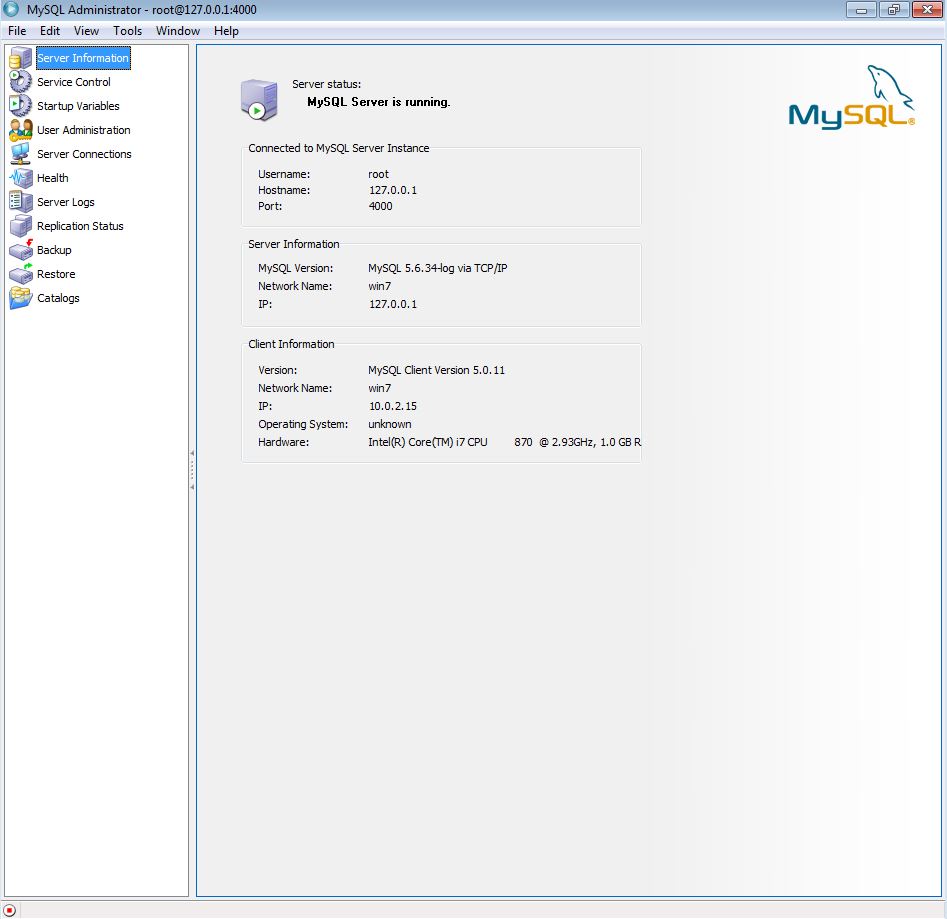Click the Restore drive icon
This screenshot has height=919, width=947.
pos(21,274)
